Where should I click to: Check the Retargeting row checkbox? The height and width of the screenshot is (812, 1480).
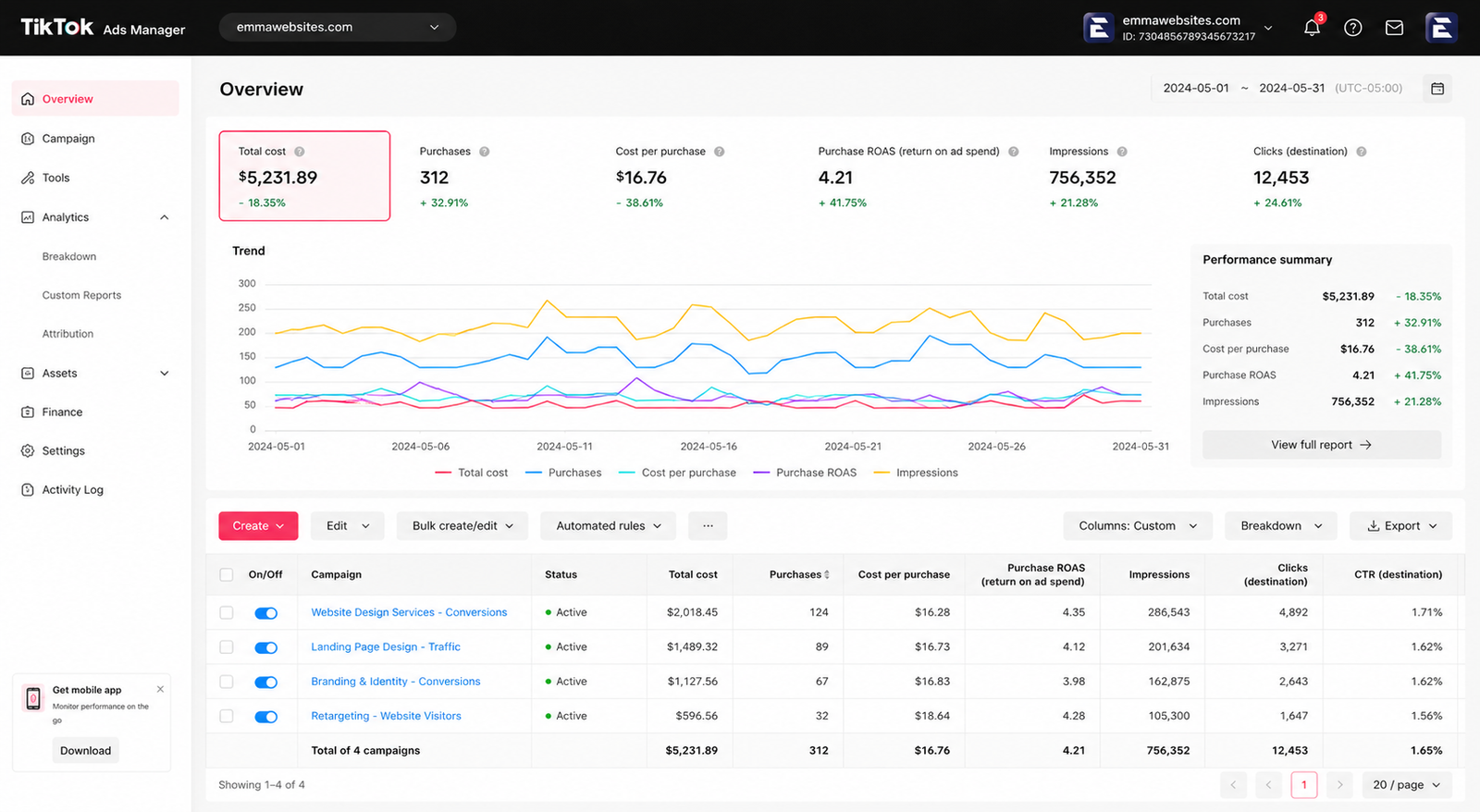(227, 717)
